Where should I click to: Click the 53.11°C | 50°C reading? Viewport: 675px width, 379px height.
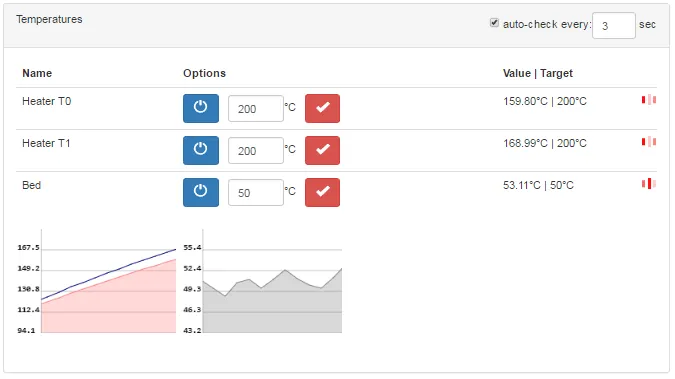click(x=538, y=185)
